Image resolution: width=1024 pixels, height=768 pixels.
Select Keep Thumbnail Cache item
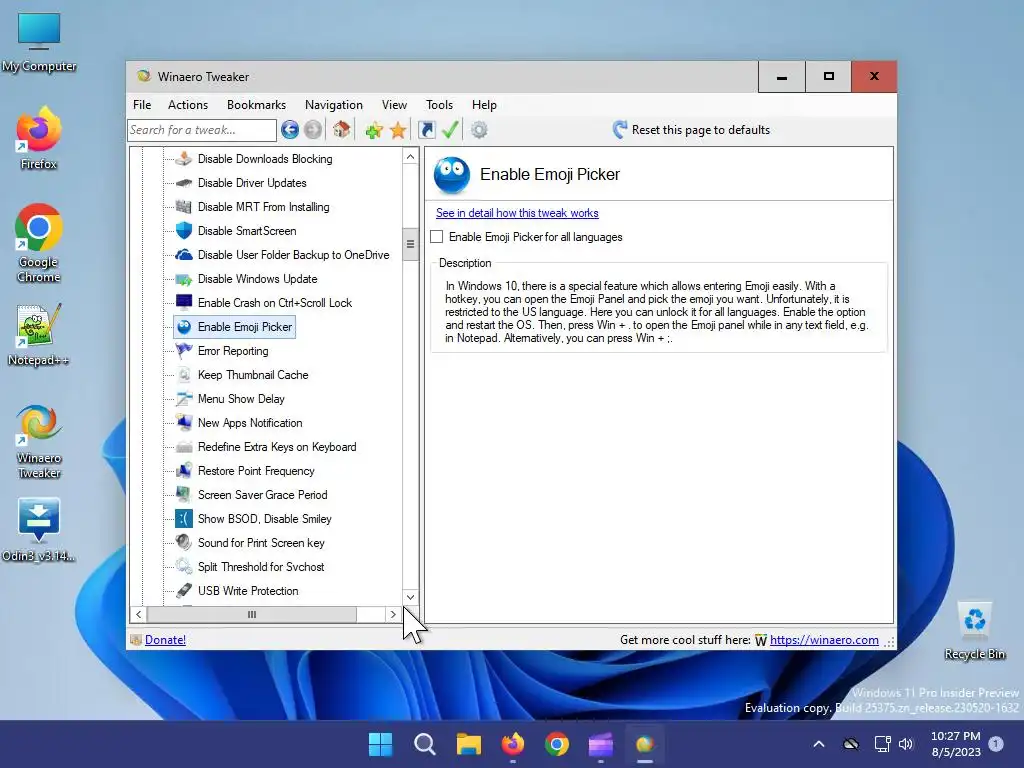(x=253, y=375)
